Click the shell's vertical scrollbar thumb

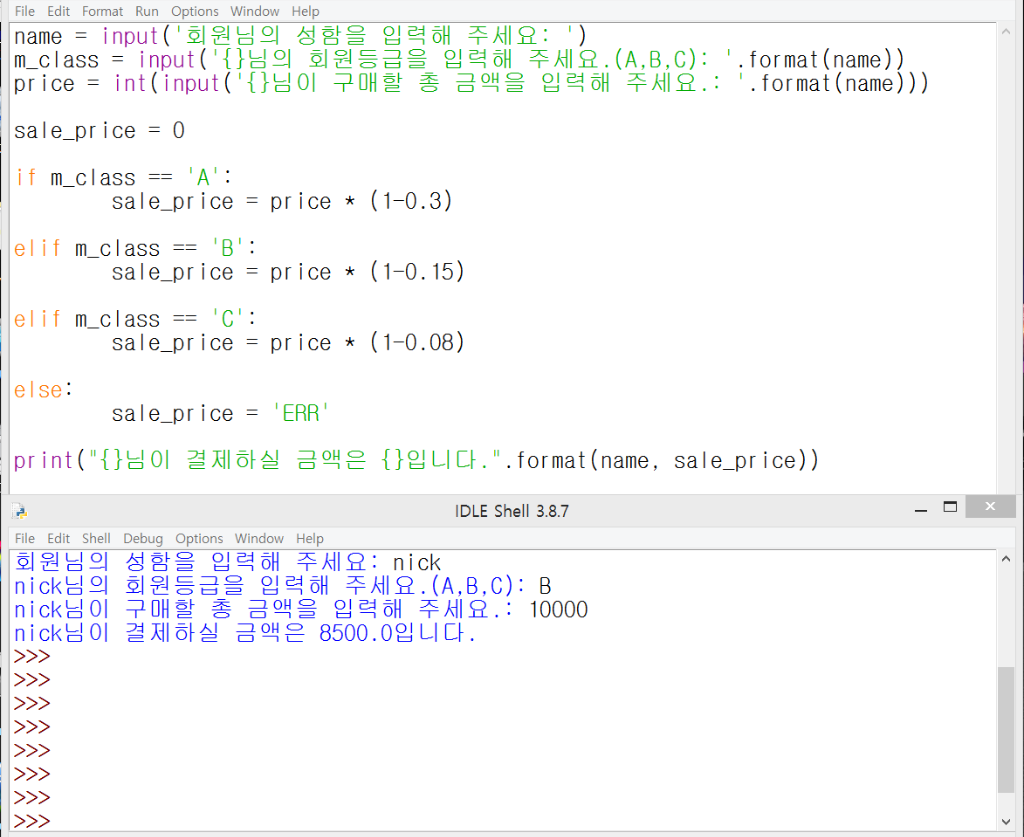[1006, 728]
